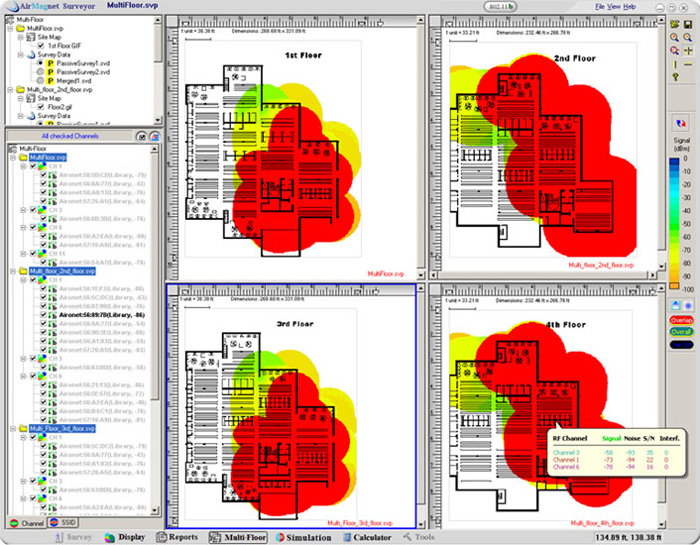Collapse the MultiFloor.svp channel tree node
The image size is (700, 545).
tap(11, 157)
